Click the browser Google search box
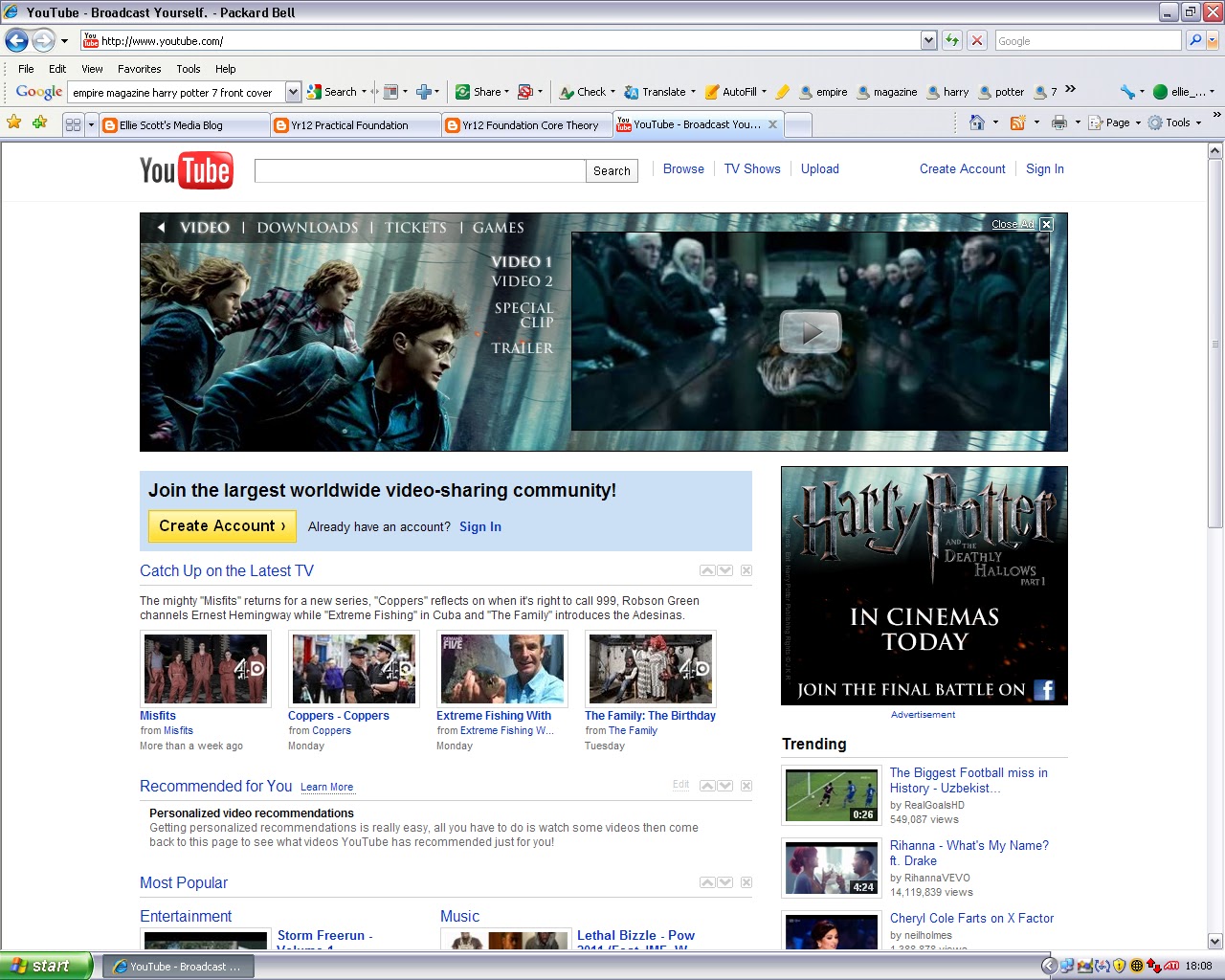 [x=1087, y=40]
